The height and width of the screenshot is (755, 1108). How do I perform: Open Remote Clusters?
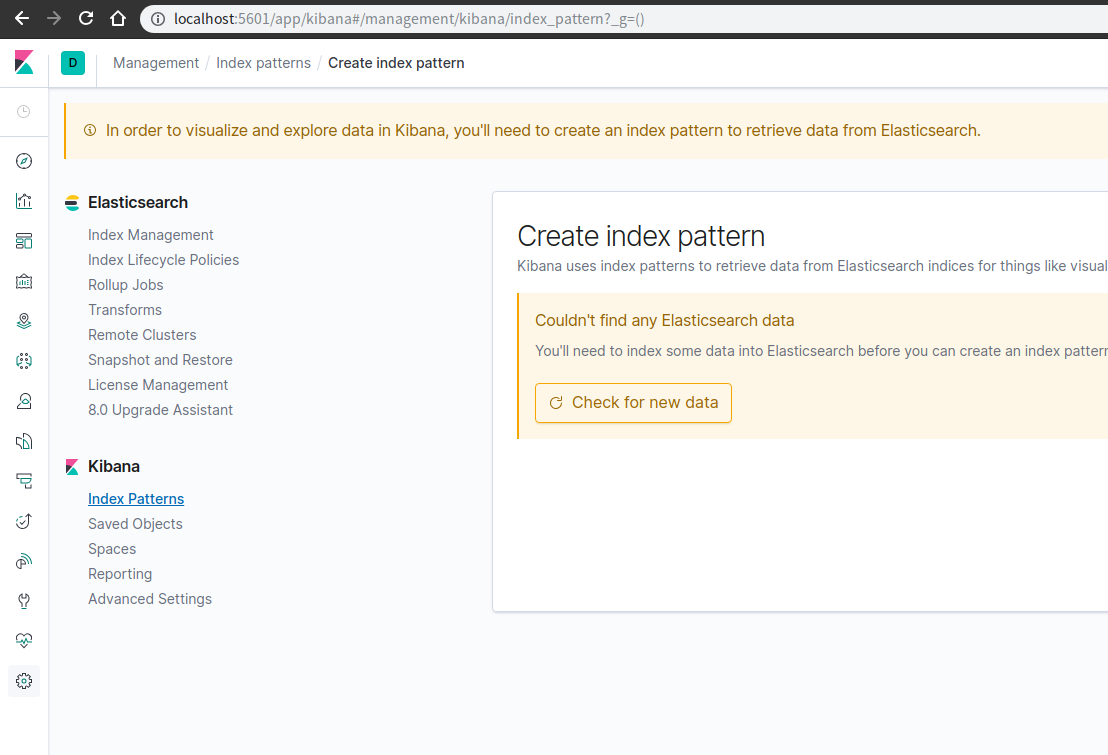[x=142, y=335]
